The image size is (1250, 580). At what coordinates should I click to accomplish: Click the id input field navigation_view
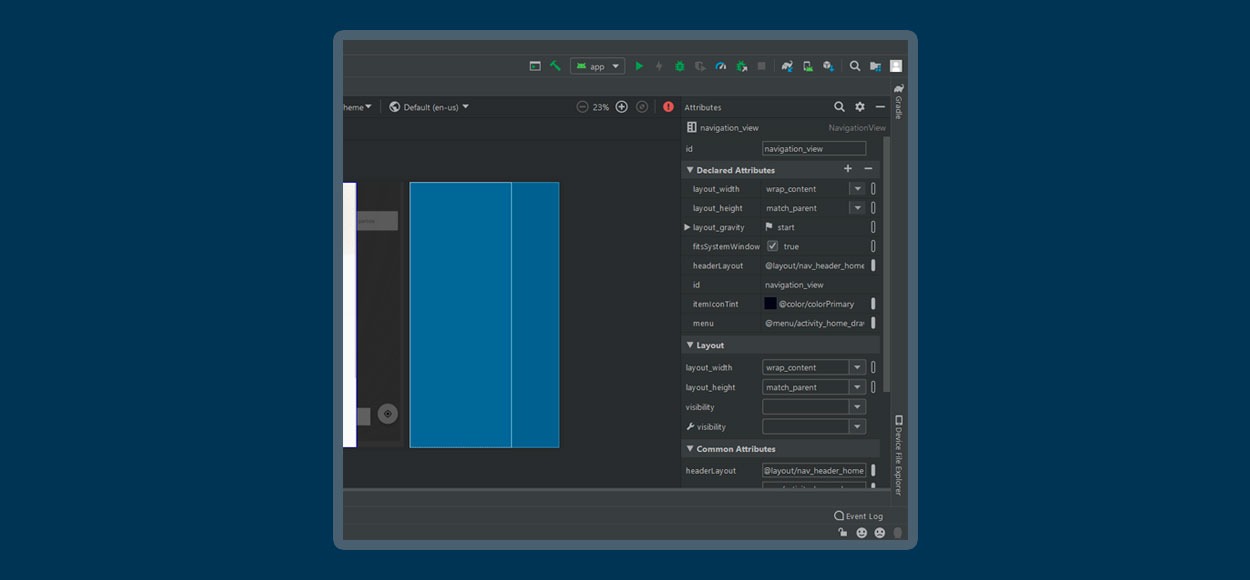(x=814, y=148)
